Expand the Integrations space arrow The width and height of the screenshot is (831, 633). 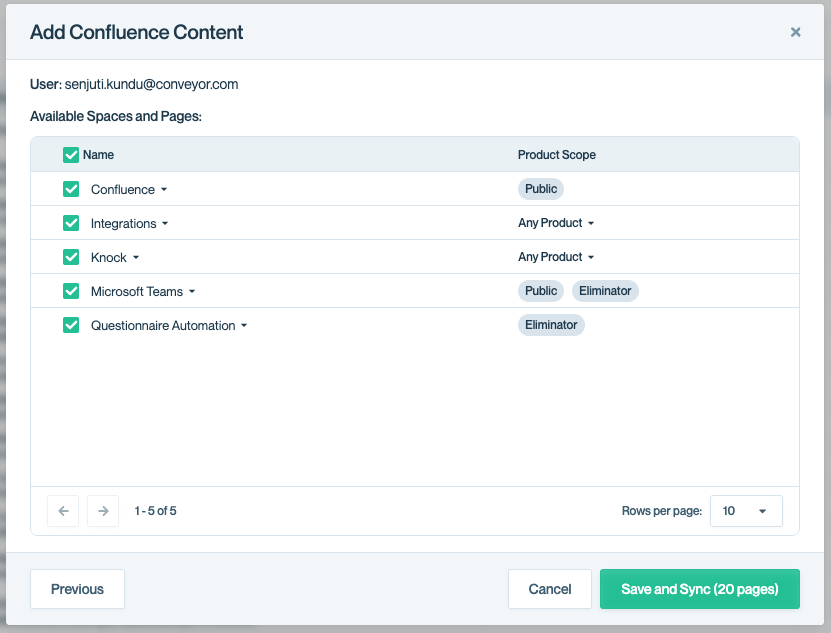click(165, 224)
